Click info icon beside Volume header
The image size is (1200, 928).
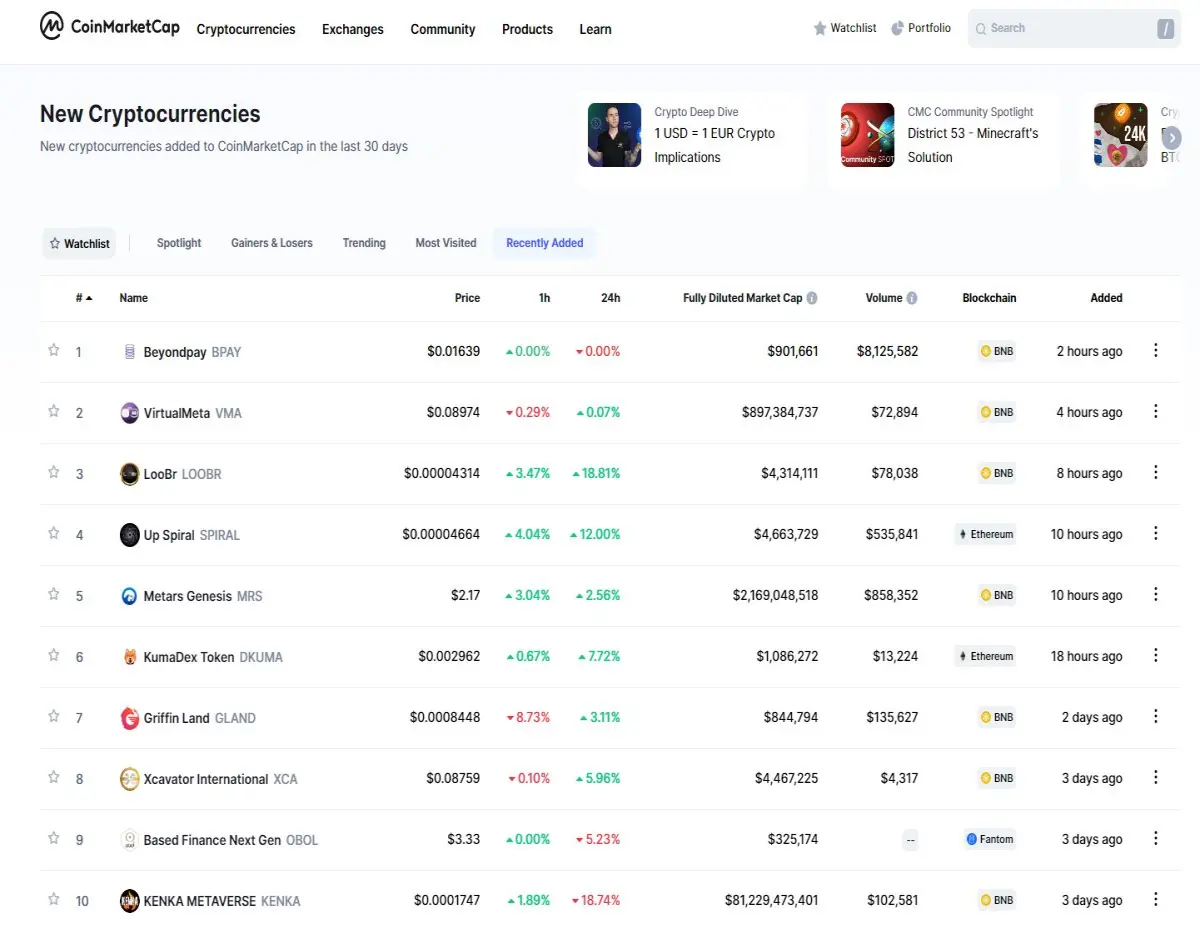(912, 298)
